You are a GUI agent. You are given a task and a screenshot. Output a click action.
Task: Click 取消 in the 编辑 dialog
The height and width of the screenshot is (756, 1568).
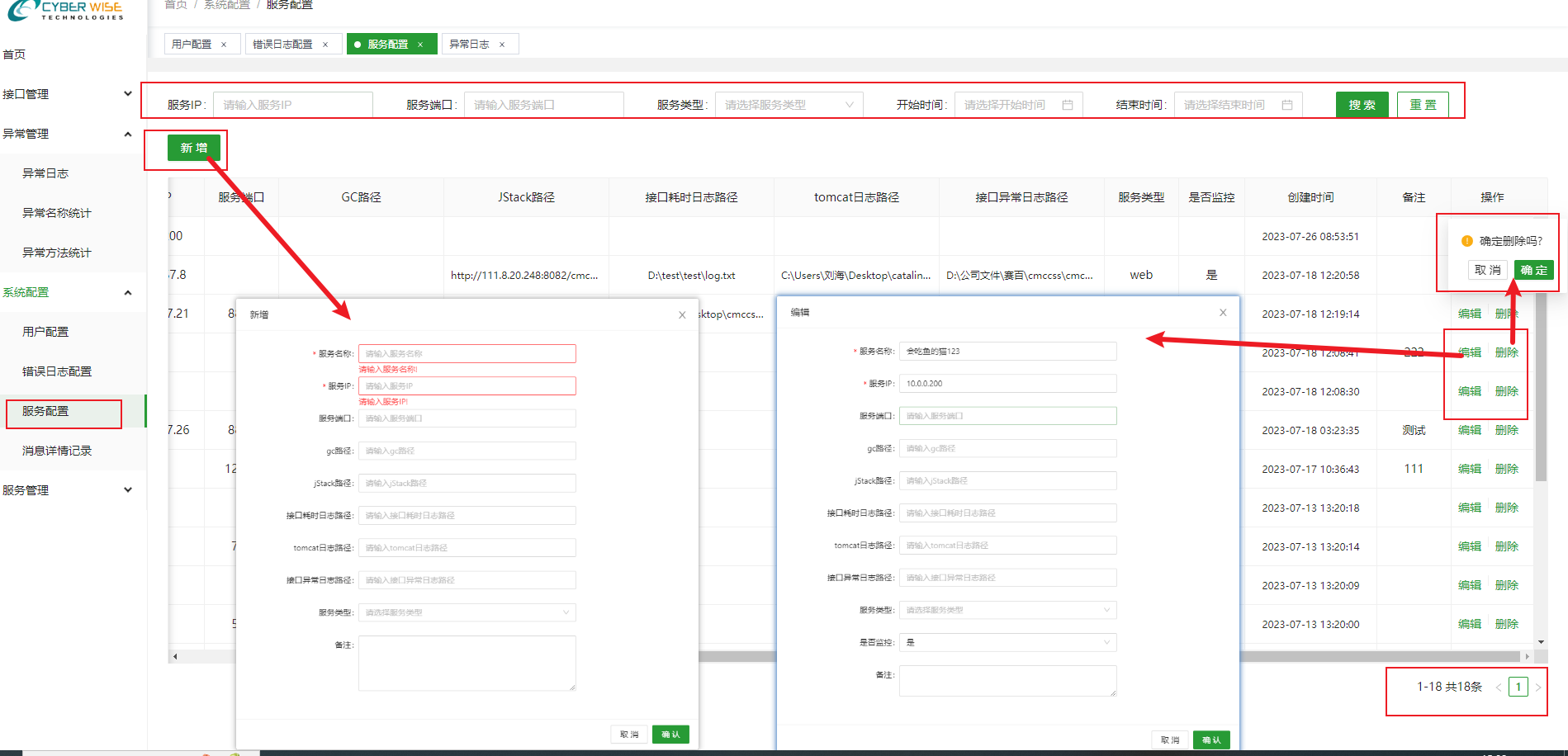pyautogui.click(x=1170, y=740)
